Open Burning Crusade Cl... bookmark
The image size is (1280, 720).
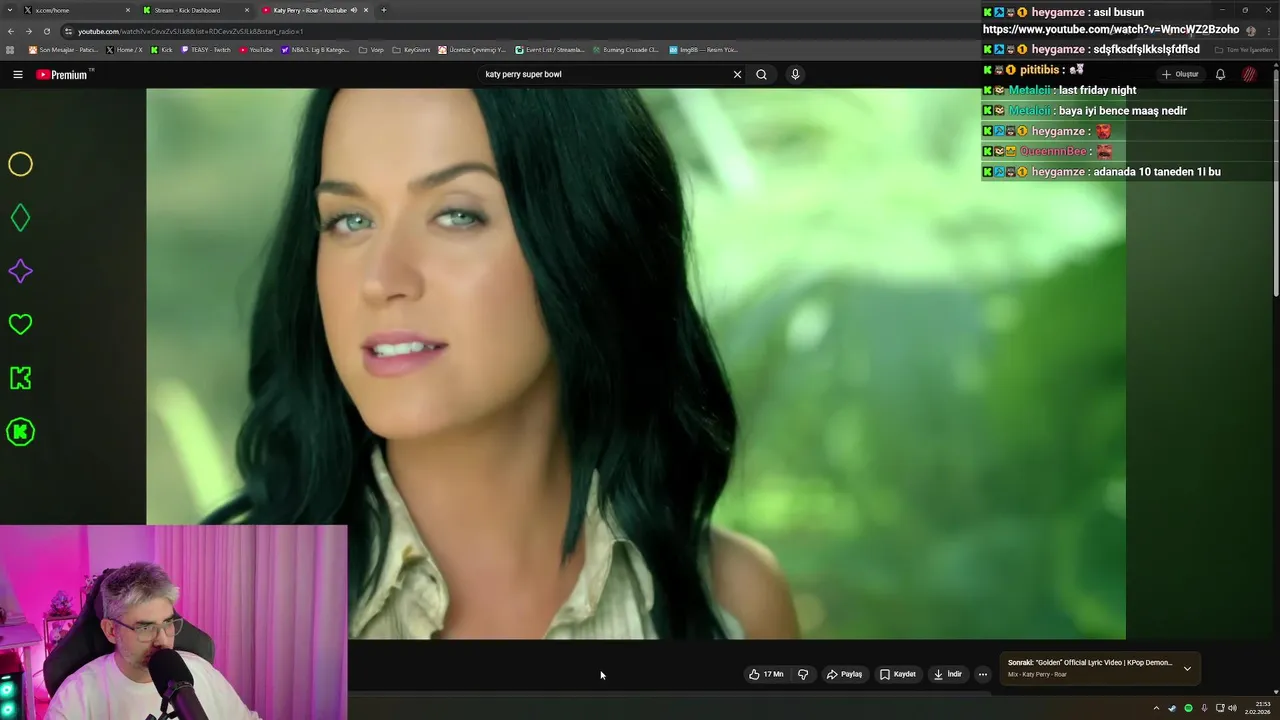[625, 49]
